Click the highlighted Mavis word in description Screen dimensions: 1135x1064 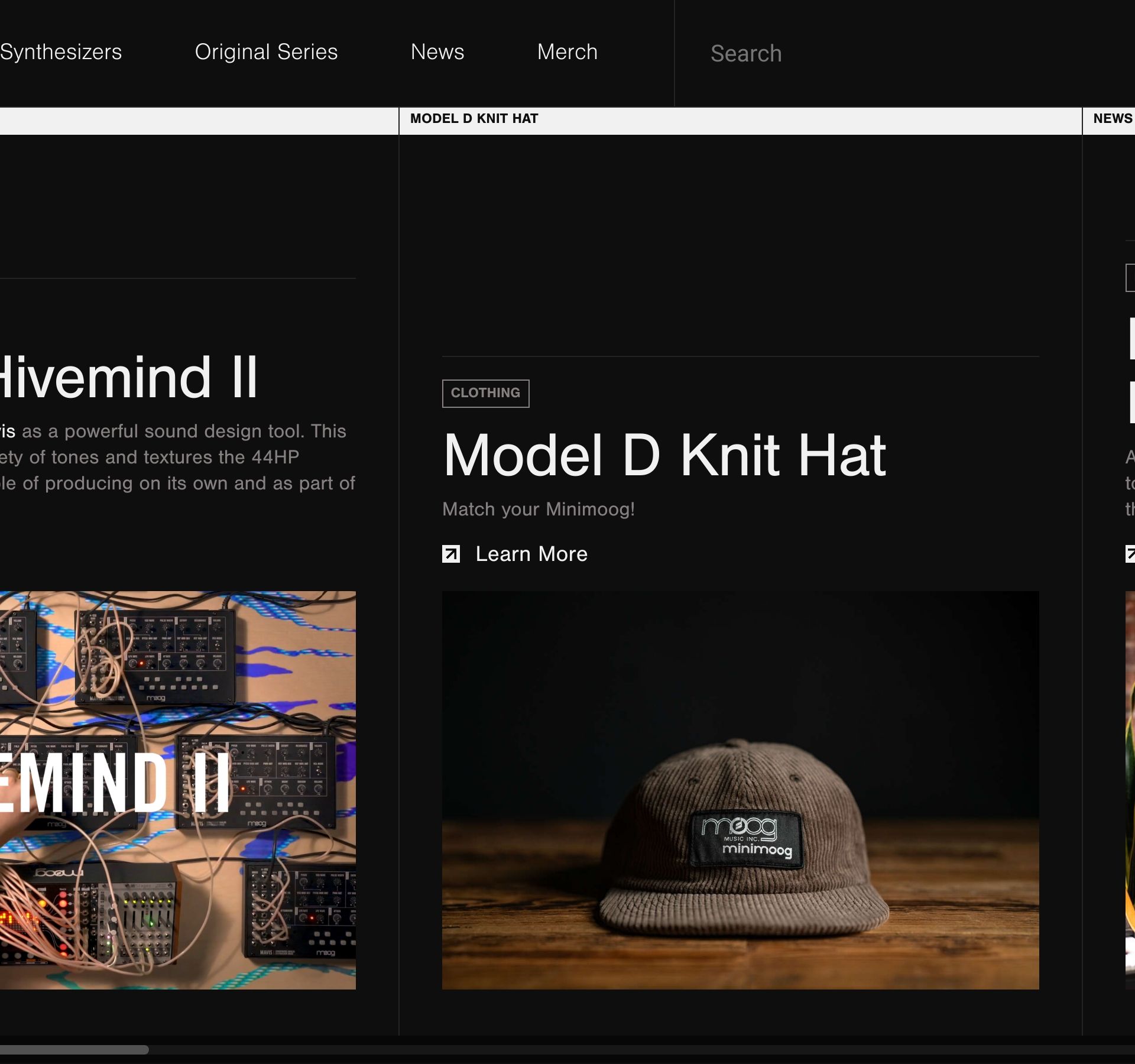(8, 432)
